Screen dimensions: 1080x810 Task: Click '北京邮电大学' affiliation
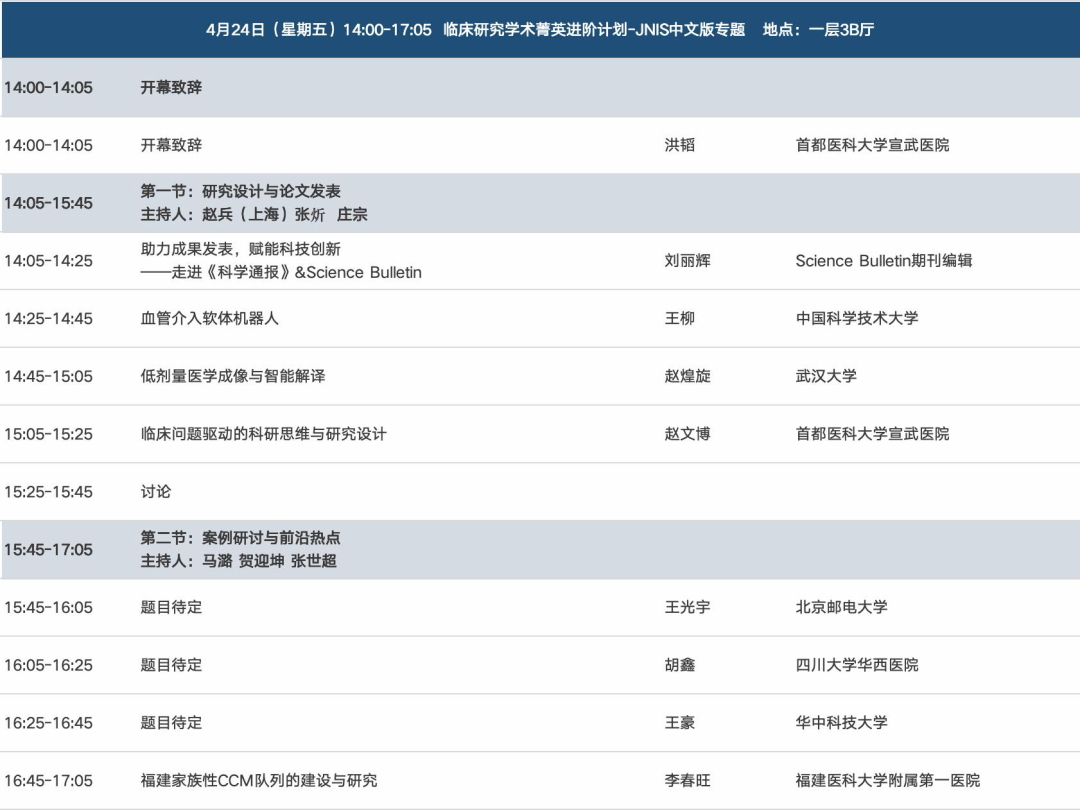pyautogui.click(x=841, y=608)
